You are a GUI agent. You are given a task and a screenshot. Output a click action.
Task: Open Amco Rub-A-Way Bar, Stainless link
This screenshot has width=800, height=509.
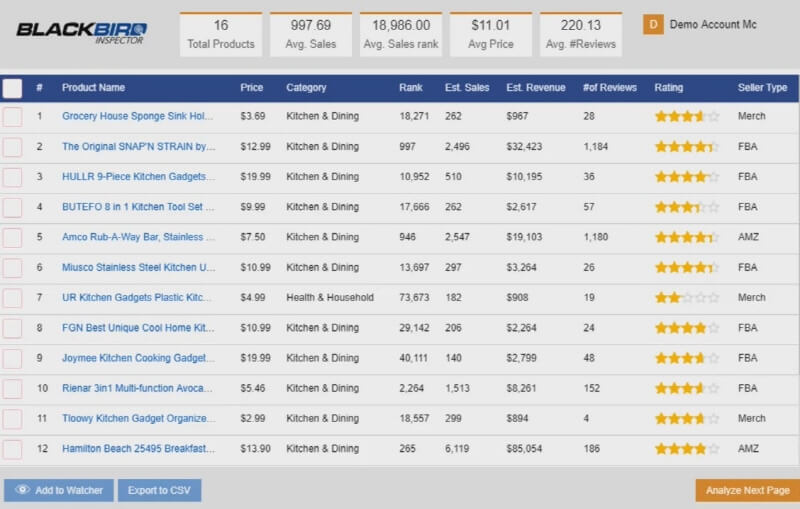tap(138, 237)
